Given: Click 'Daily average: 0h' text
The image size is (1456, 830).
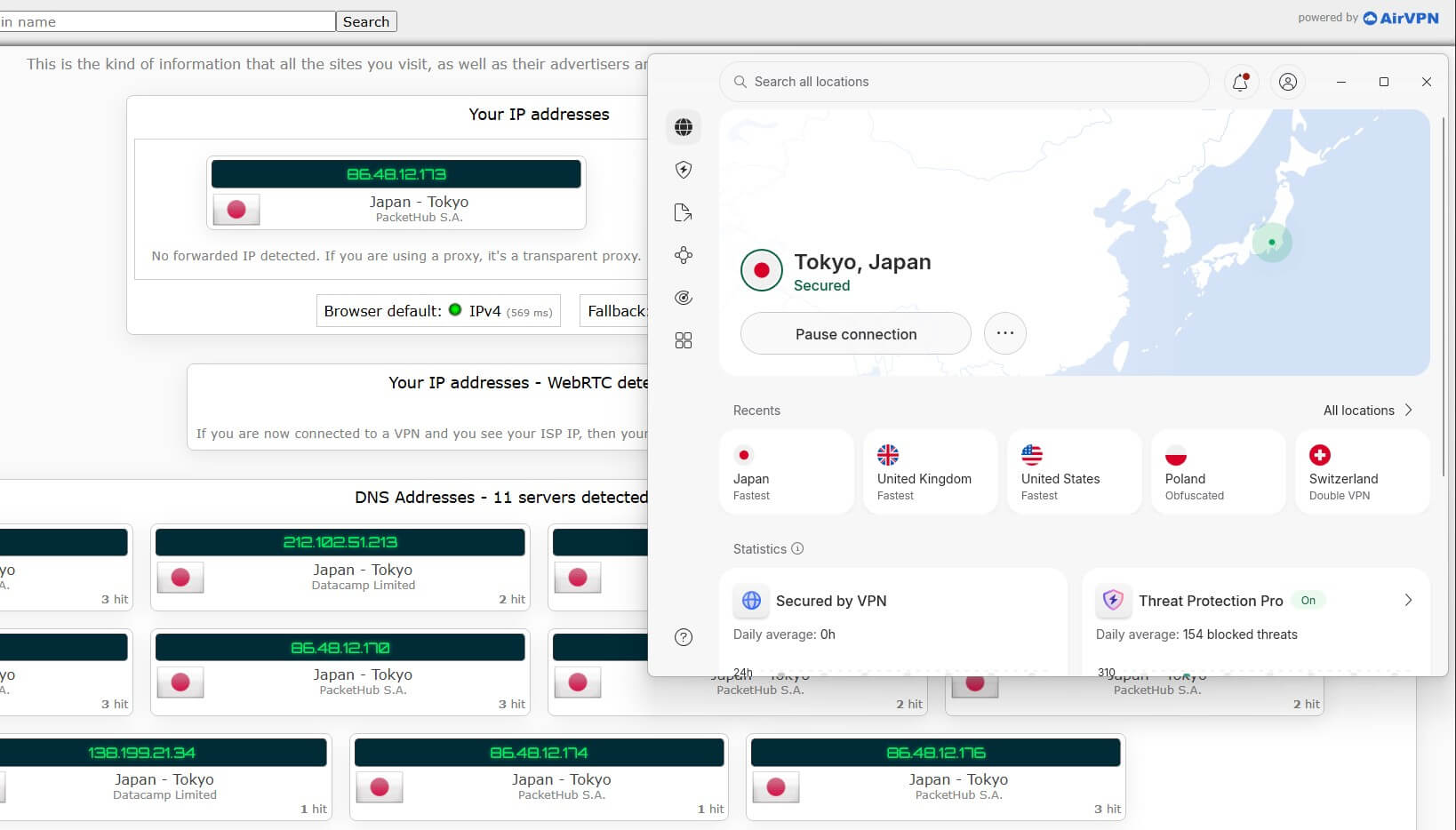Looking at the screenshot, I should 784,634.
